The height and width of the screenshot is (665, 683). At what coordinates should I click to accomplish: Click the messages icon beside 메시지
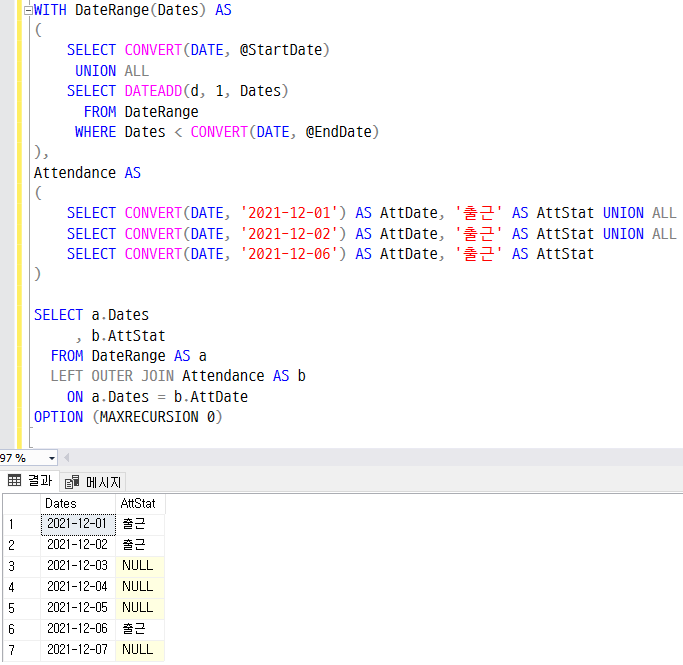(x=72, y=482)
